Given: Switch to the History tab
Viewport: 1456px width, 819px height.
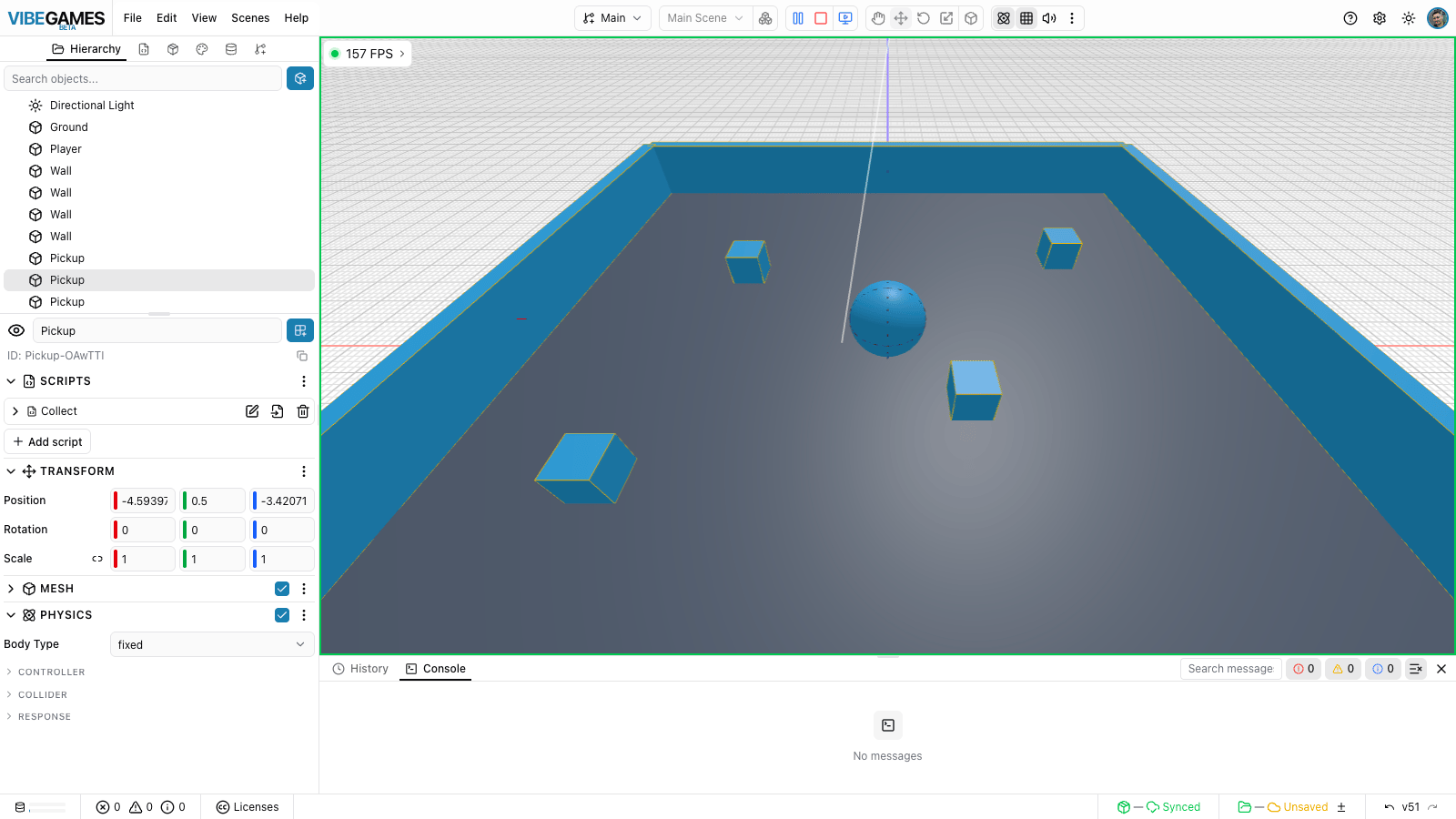Looking at the screenshot, I should tap(360, 669).
